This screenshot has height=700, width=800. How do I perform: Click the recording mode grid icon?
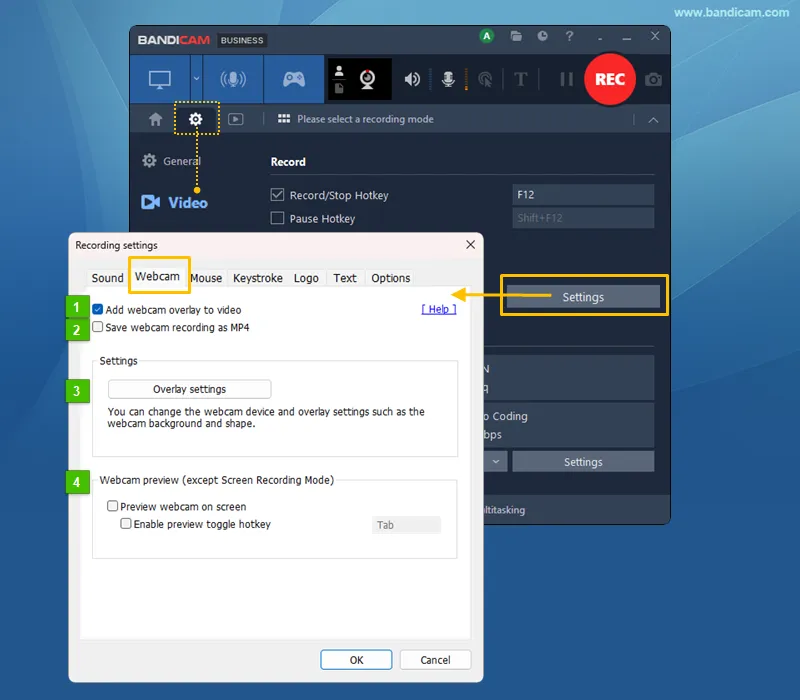pos(284,119)
